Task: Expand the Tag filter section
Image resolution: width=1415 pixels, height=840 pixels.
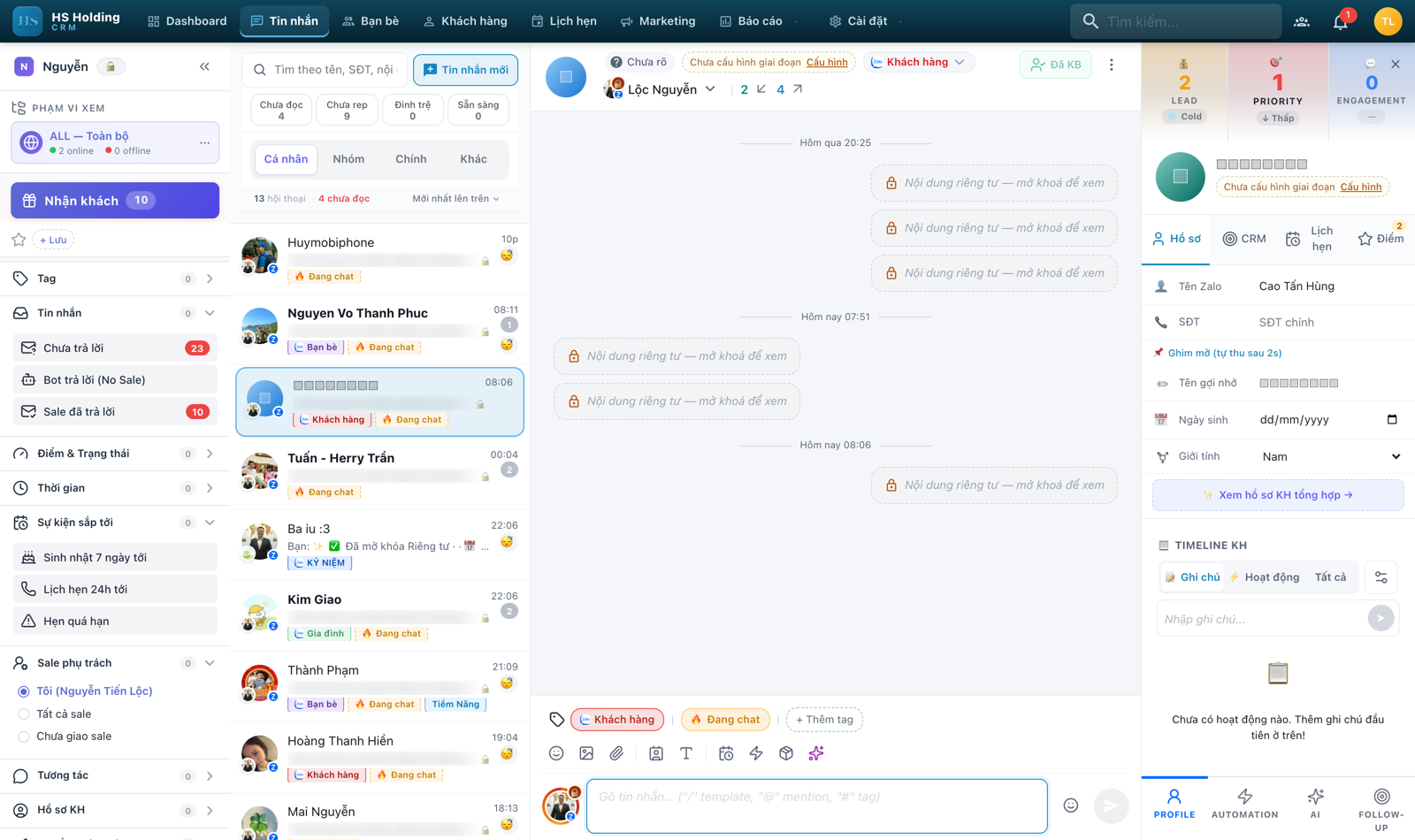Action: 115,279
